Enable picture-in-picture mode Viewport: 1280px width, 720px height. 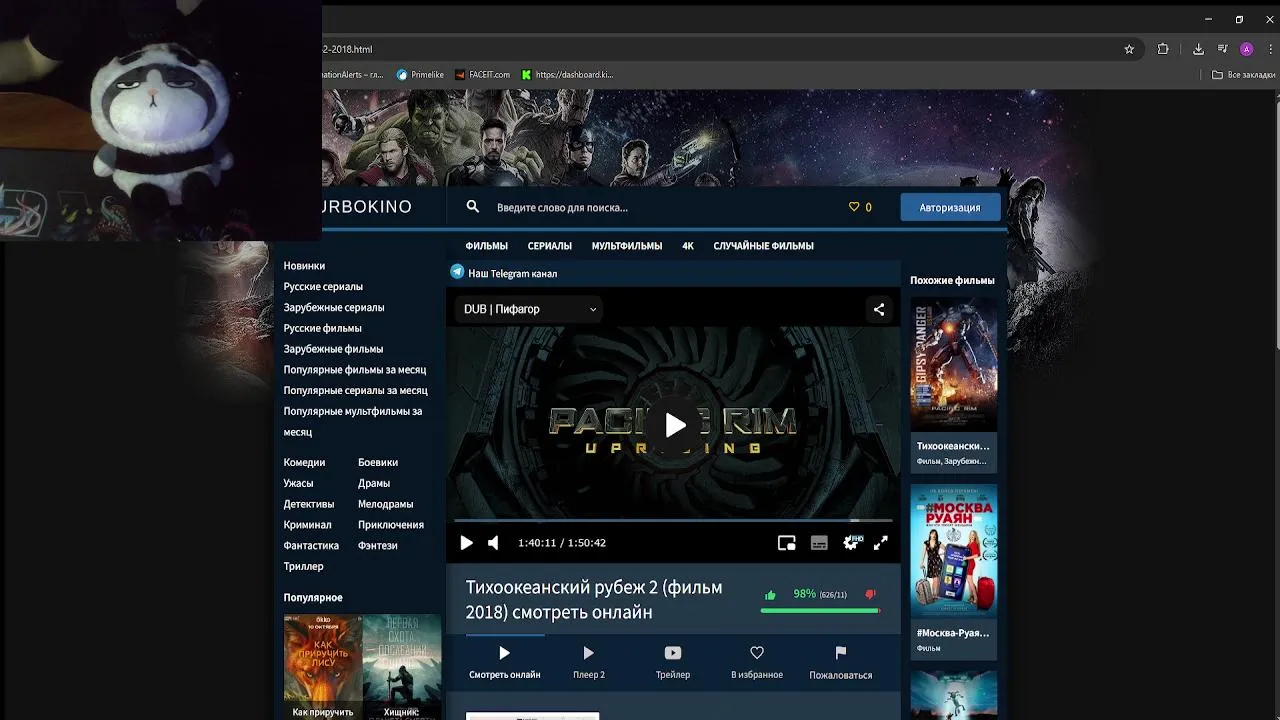787,542
